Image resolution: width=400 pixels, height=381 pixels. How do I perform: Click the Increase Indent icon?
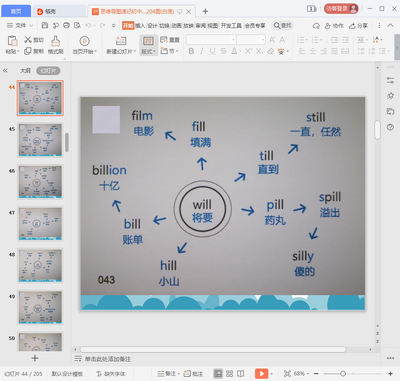pyautogui.click(x=345, y=40)
